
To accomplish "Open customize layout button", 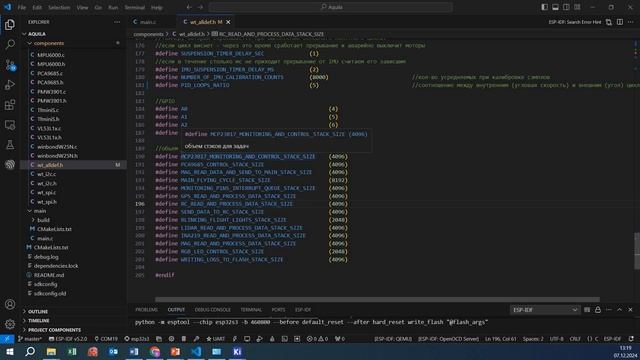I will tap(577, 7).
